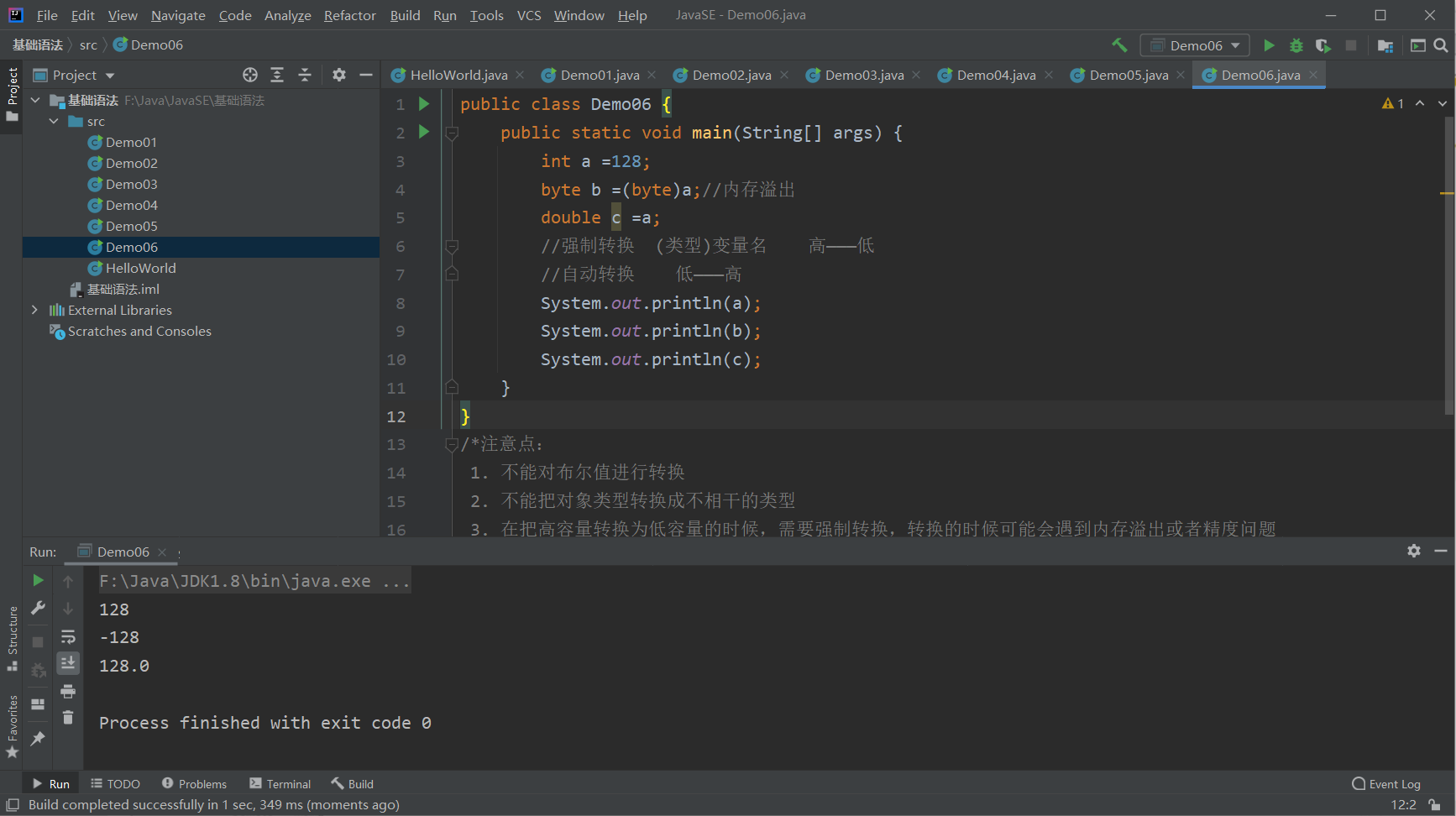Click the Debug bug icon in the toolbar

point(1296,45)
